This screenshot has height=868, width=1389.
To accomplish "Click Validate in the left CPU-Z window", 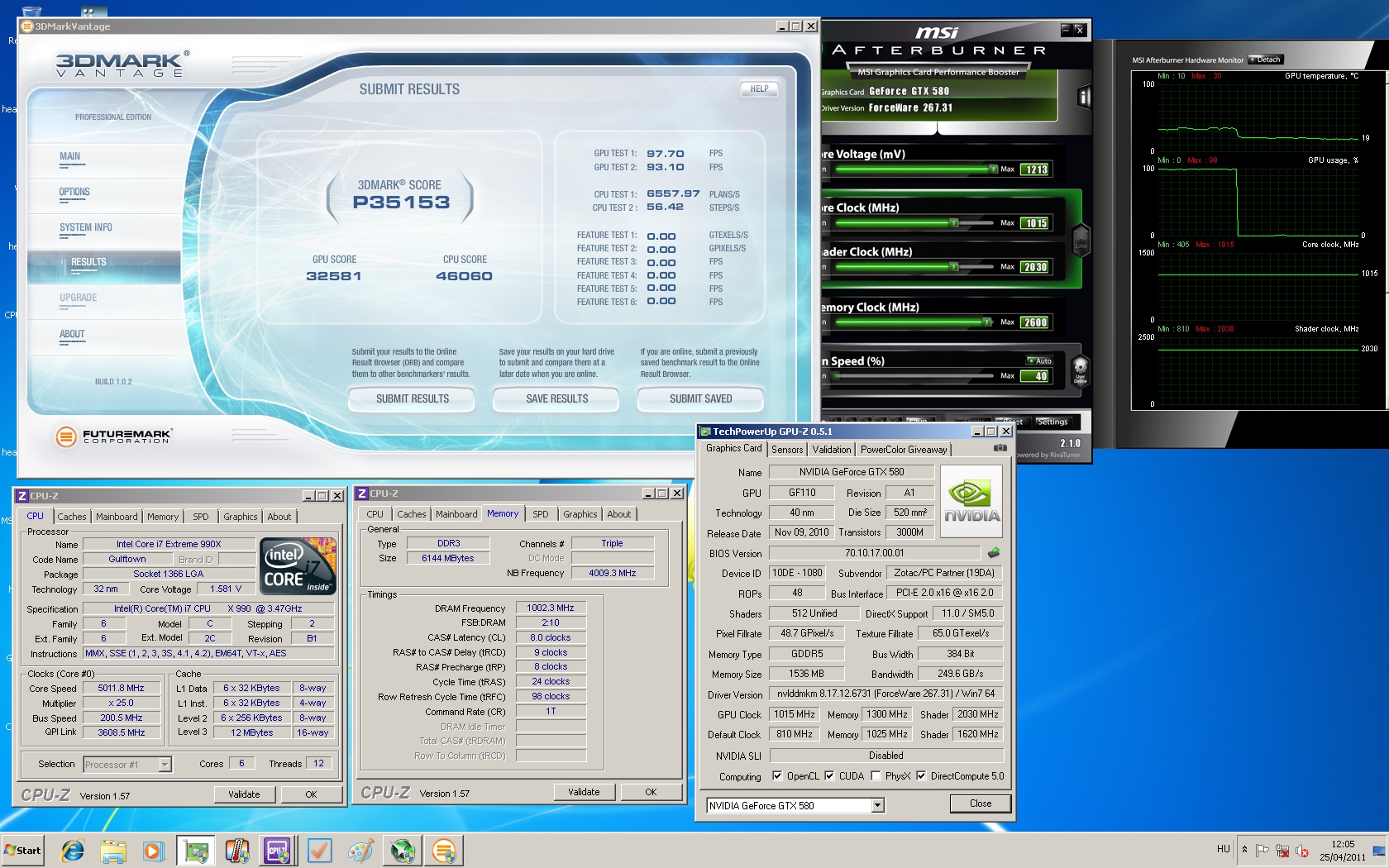I will coord(244,794).
